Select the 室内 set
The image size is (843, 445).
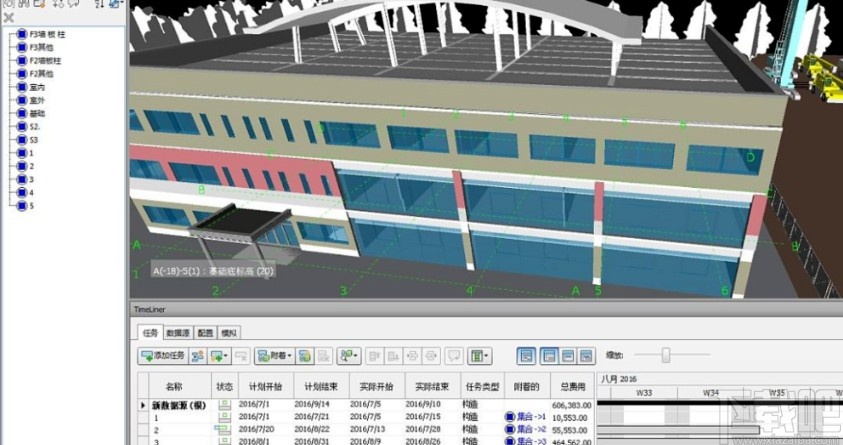[37, 87]
